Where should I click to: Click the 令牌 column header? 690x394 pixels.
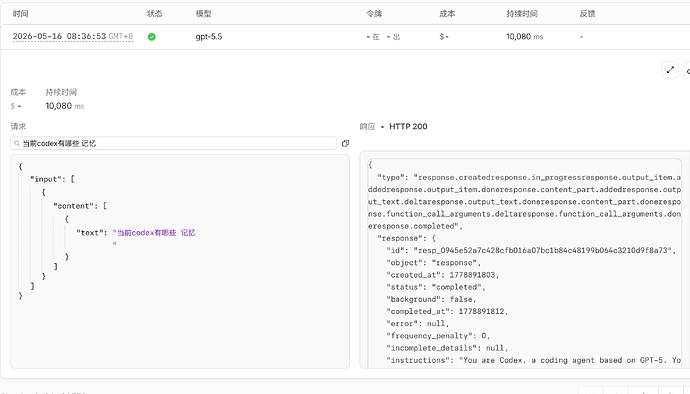tap(374, 14)
